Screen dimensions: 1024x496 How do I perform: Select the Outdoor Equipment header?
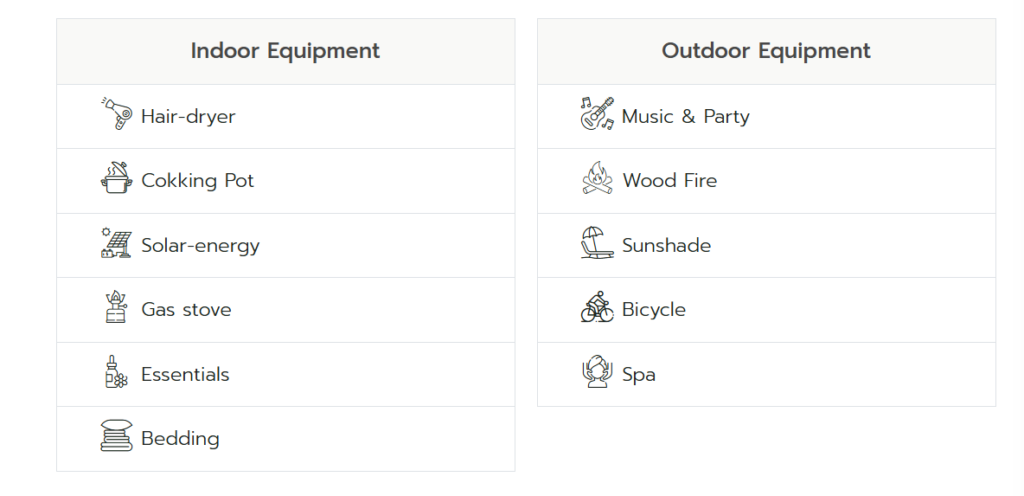click(766, 51)
